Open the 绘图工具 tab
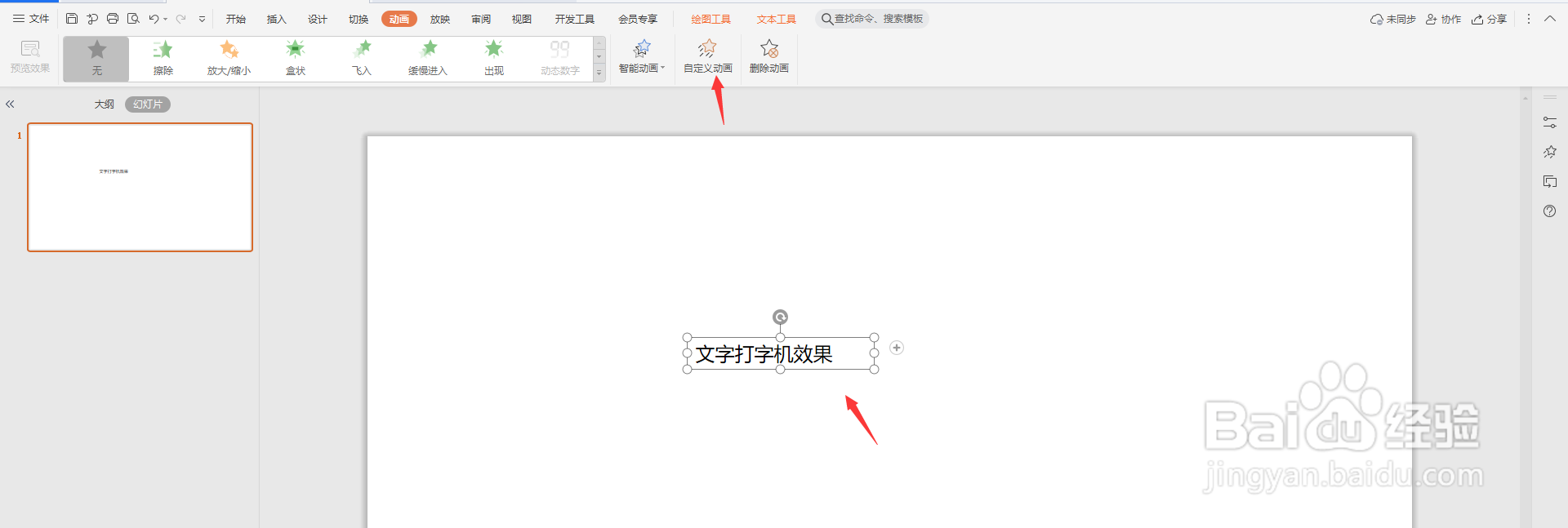This screenshot has height=528, width=1568. pyautogui.click(x=711, y=19)
